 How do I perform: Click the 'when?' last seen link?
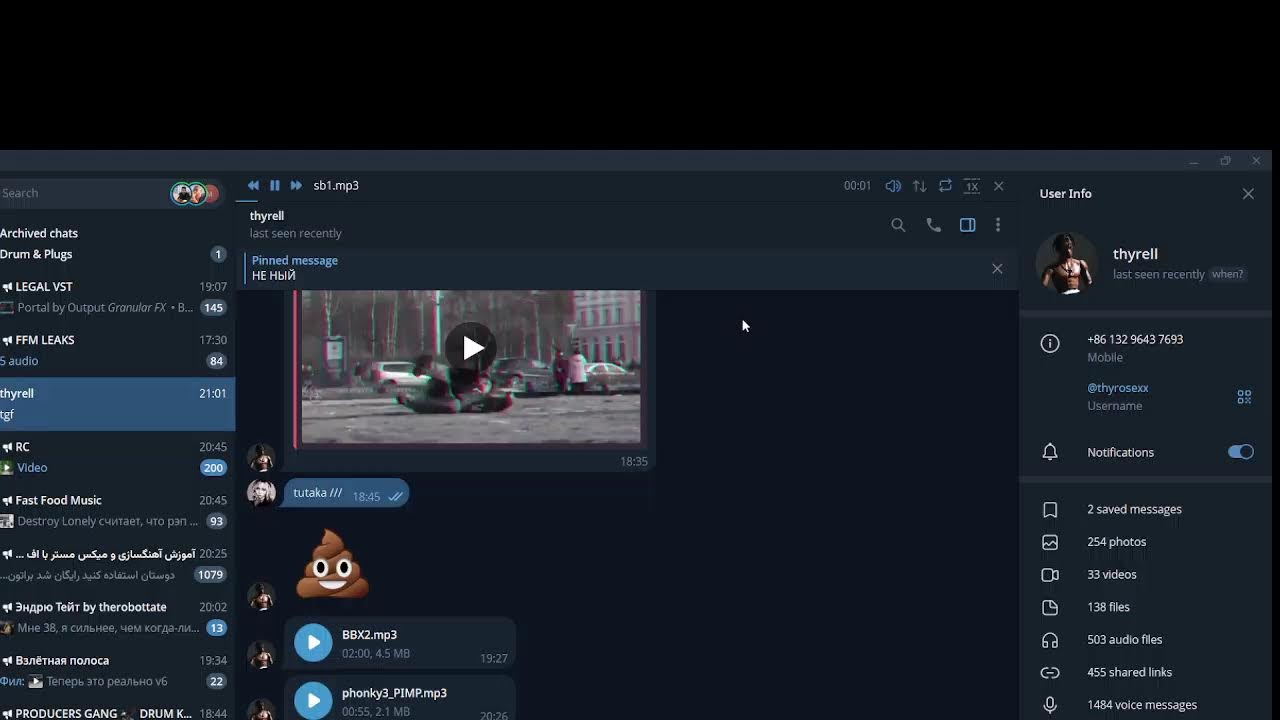click(x=1227, y=274)
